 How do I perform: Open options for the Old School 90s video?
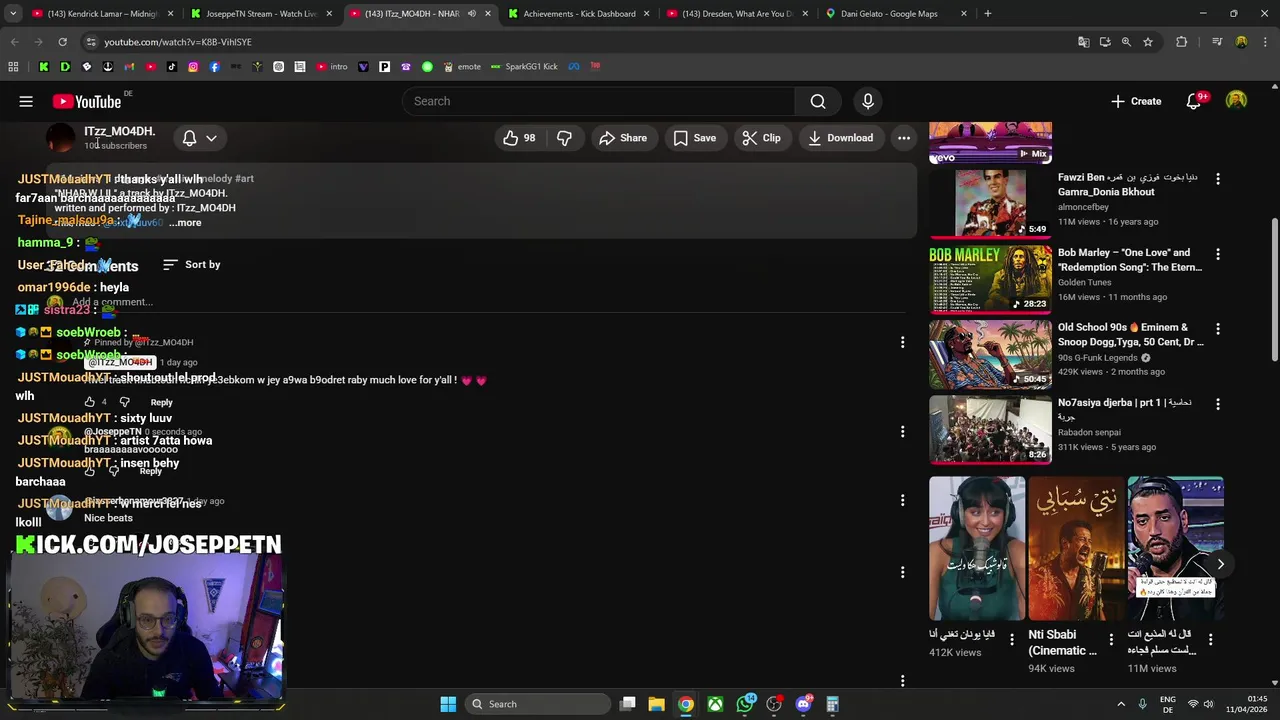[1217, 328]
